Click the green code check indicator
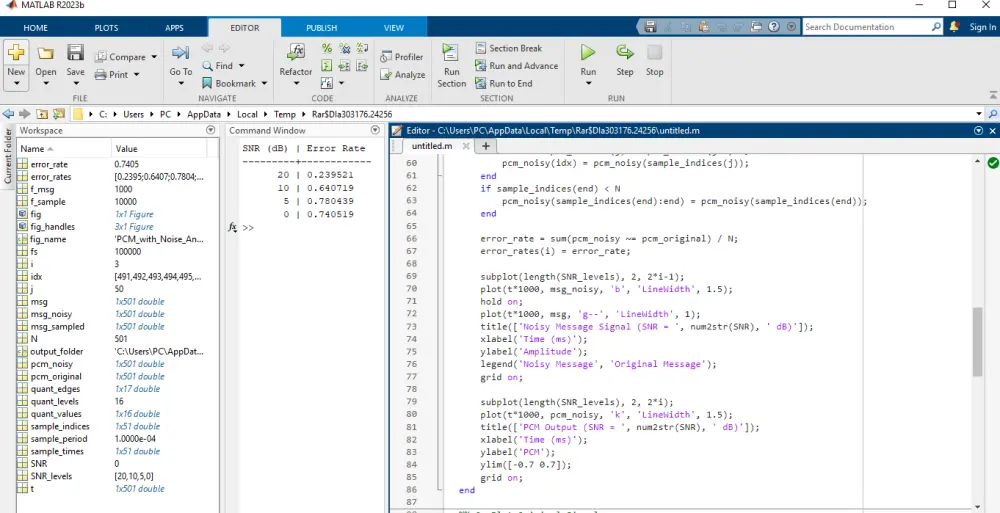Screen dimensions: 1000x513 [992, 163]
